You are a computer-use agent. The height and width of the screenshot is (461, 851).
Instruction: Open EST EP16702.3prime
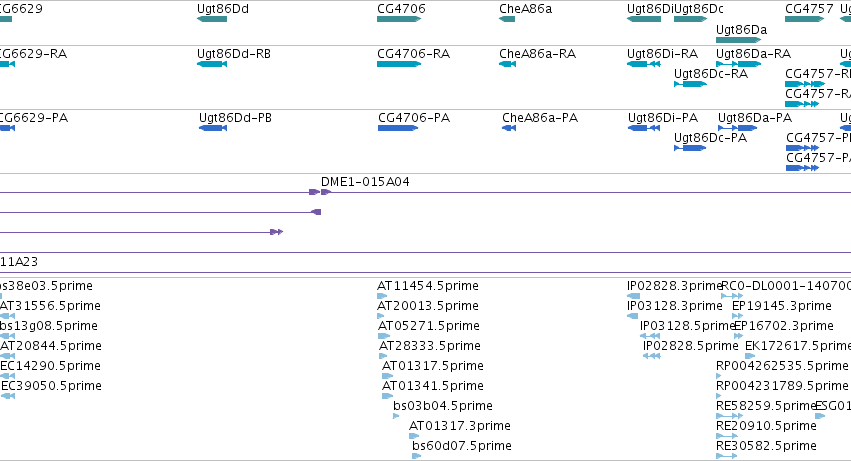click(784, 326)
